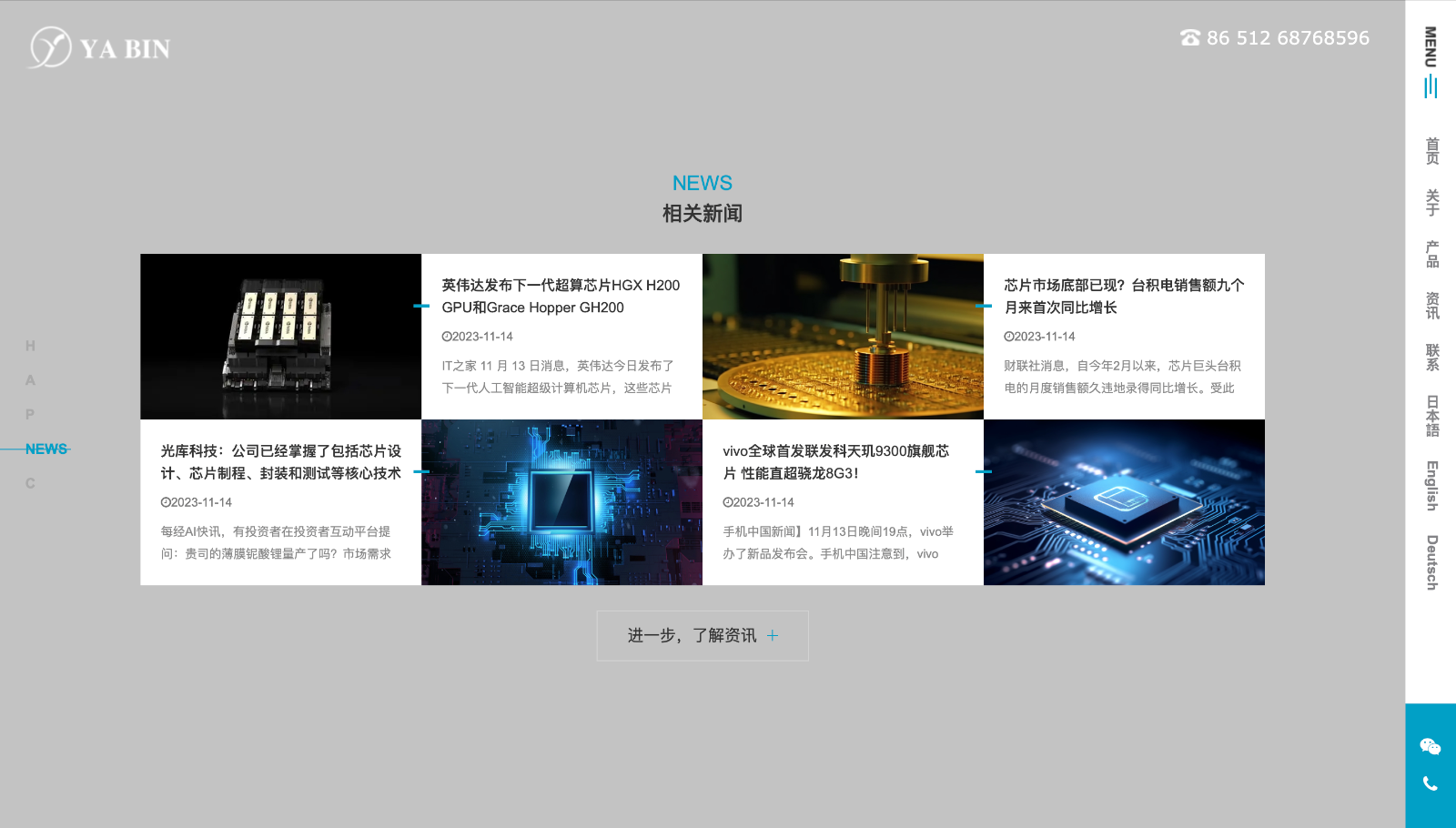
Task: Go to 首页 in side menu
Action: click(1431, 151)
